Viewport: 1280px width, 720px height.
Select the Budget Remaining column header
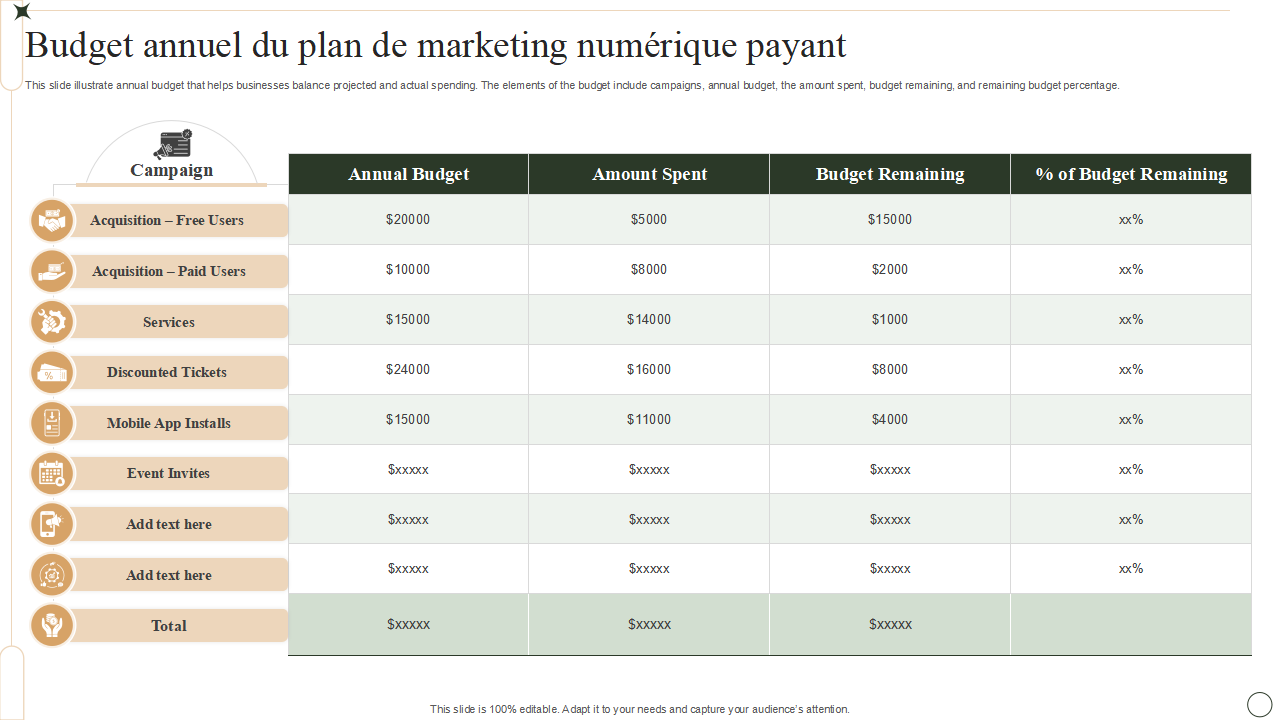(890, 174)
